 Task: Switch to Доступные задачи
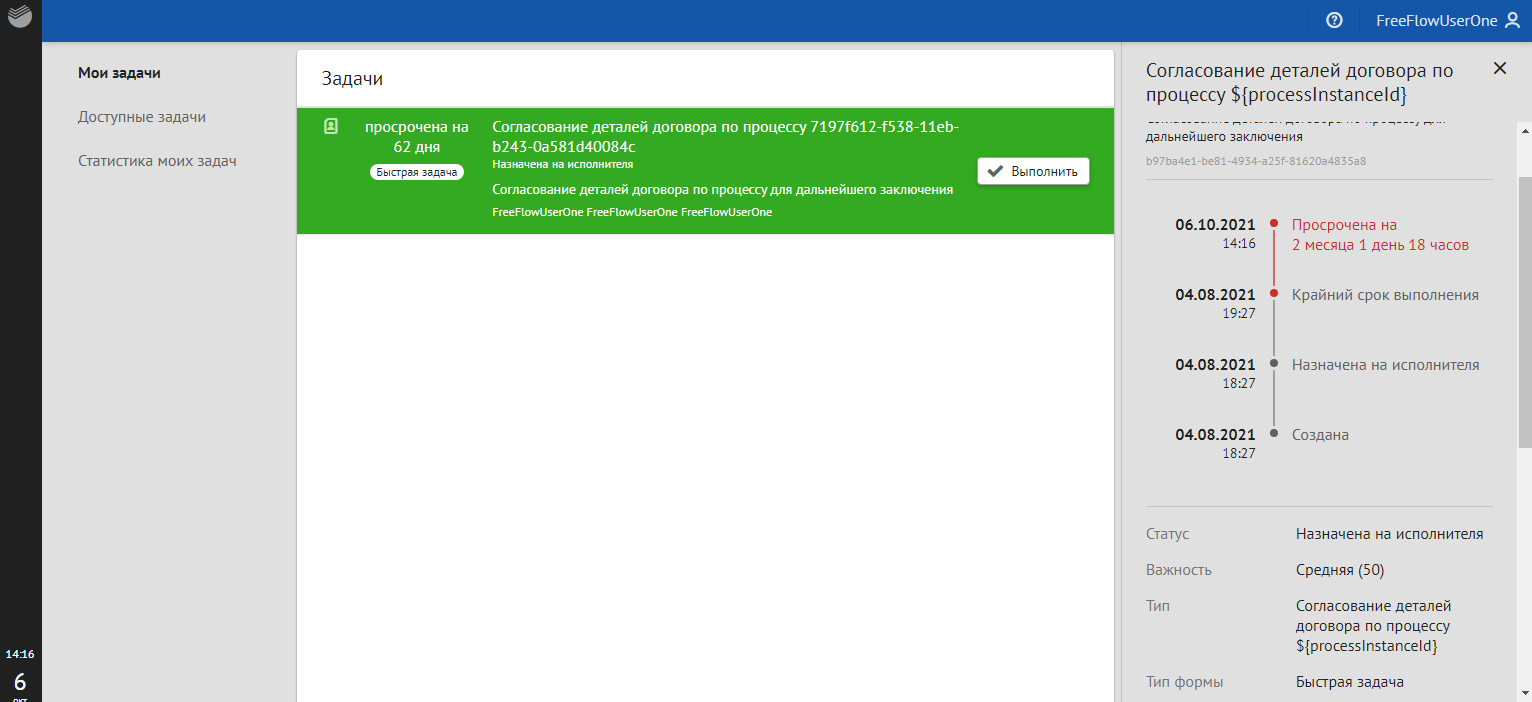[x=142, y=117]
